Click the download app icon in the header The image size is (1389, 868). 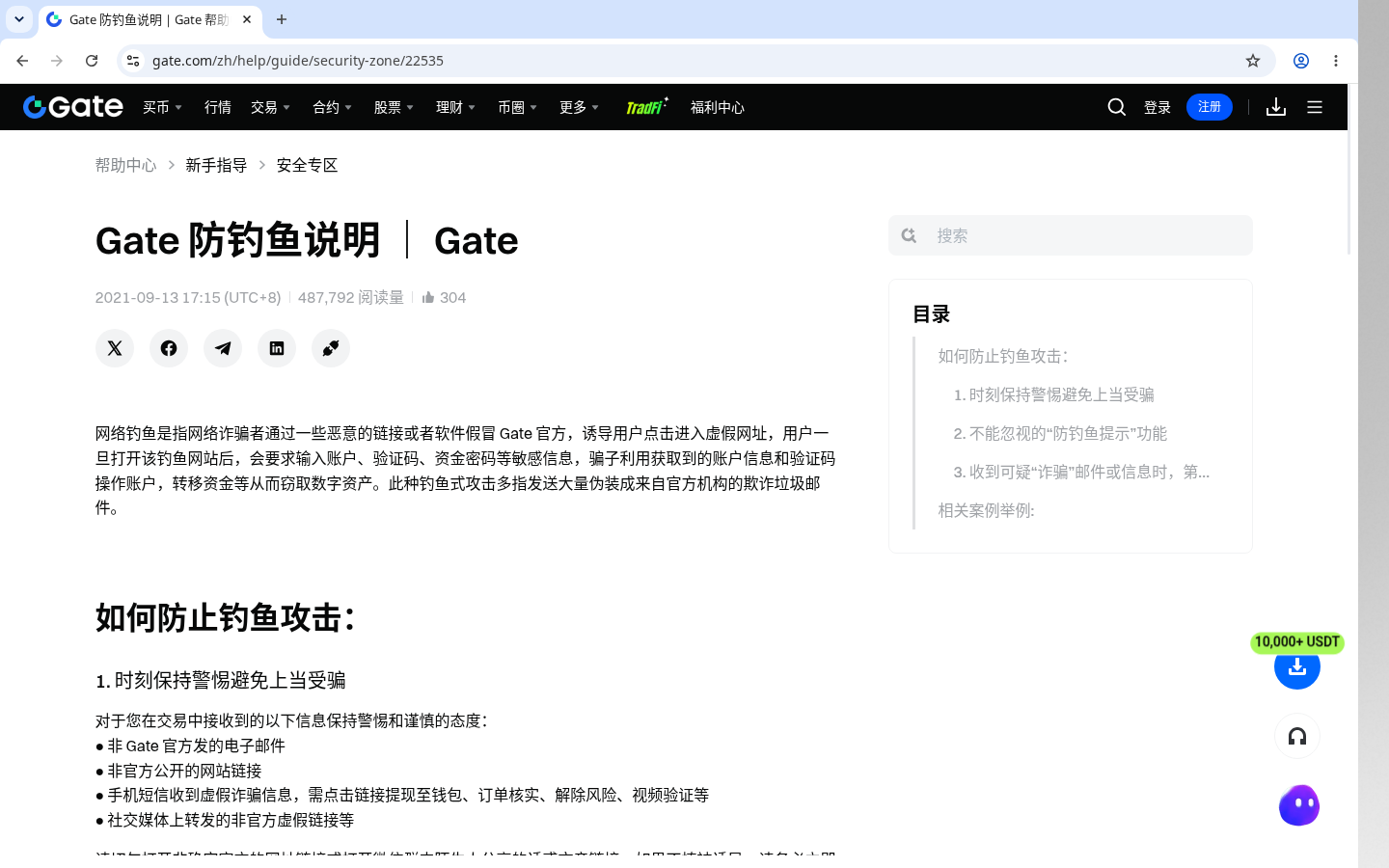click(1276, 107)
